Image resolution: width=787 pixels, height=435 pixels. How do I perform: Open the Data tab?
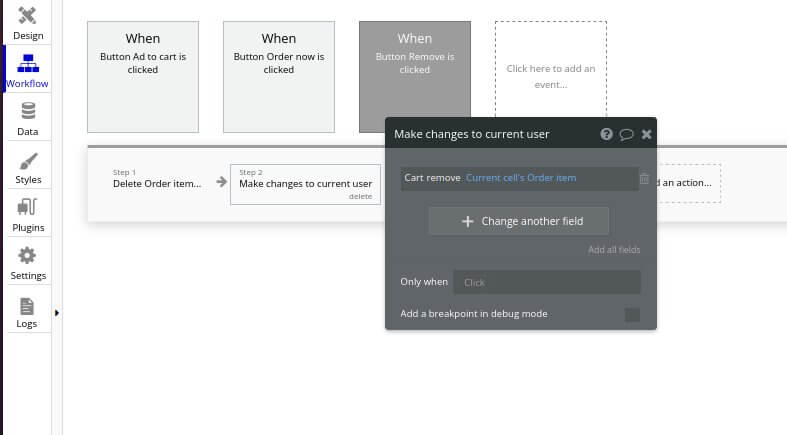pyautogui.click(x=28, y=118)
